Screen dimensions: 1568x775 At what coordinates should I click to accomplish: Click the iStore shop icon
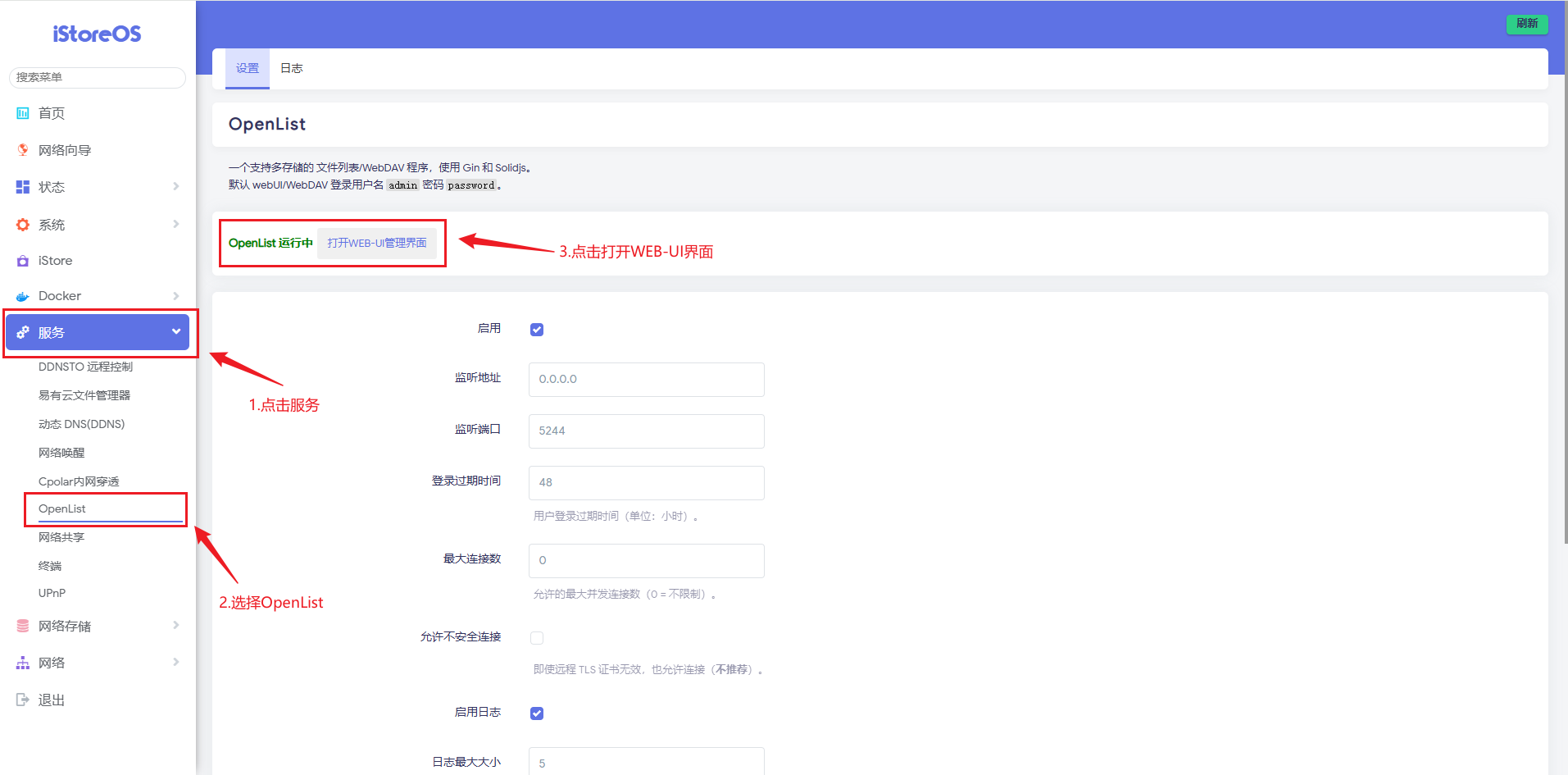pos(23,261)
